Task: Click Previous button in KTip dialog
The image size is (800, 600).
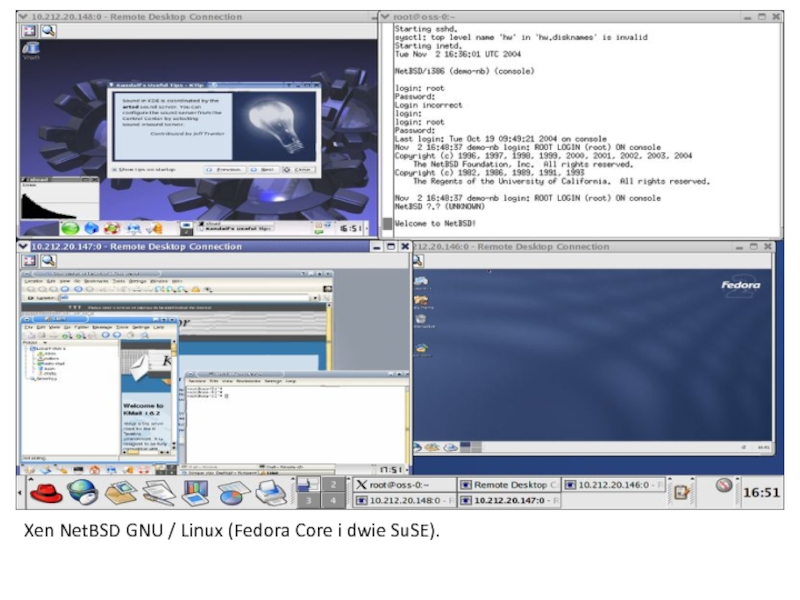Action: click(224, 169)
